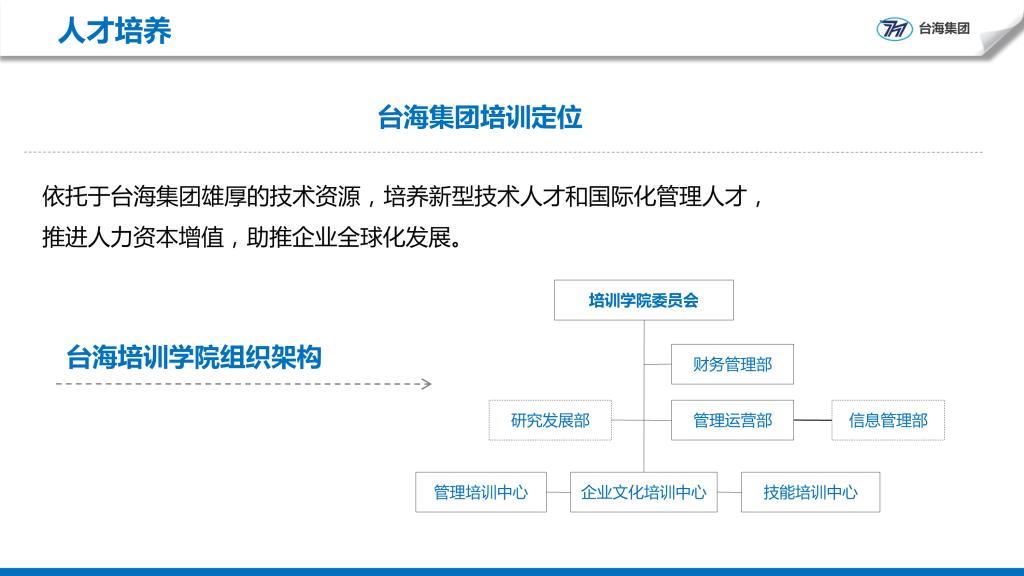Click the 管理培训中心 box
The image size is (1024, 576).
(480, 492)
